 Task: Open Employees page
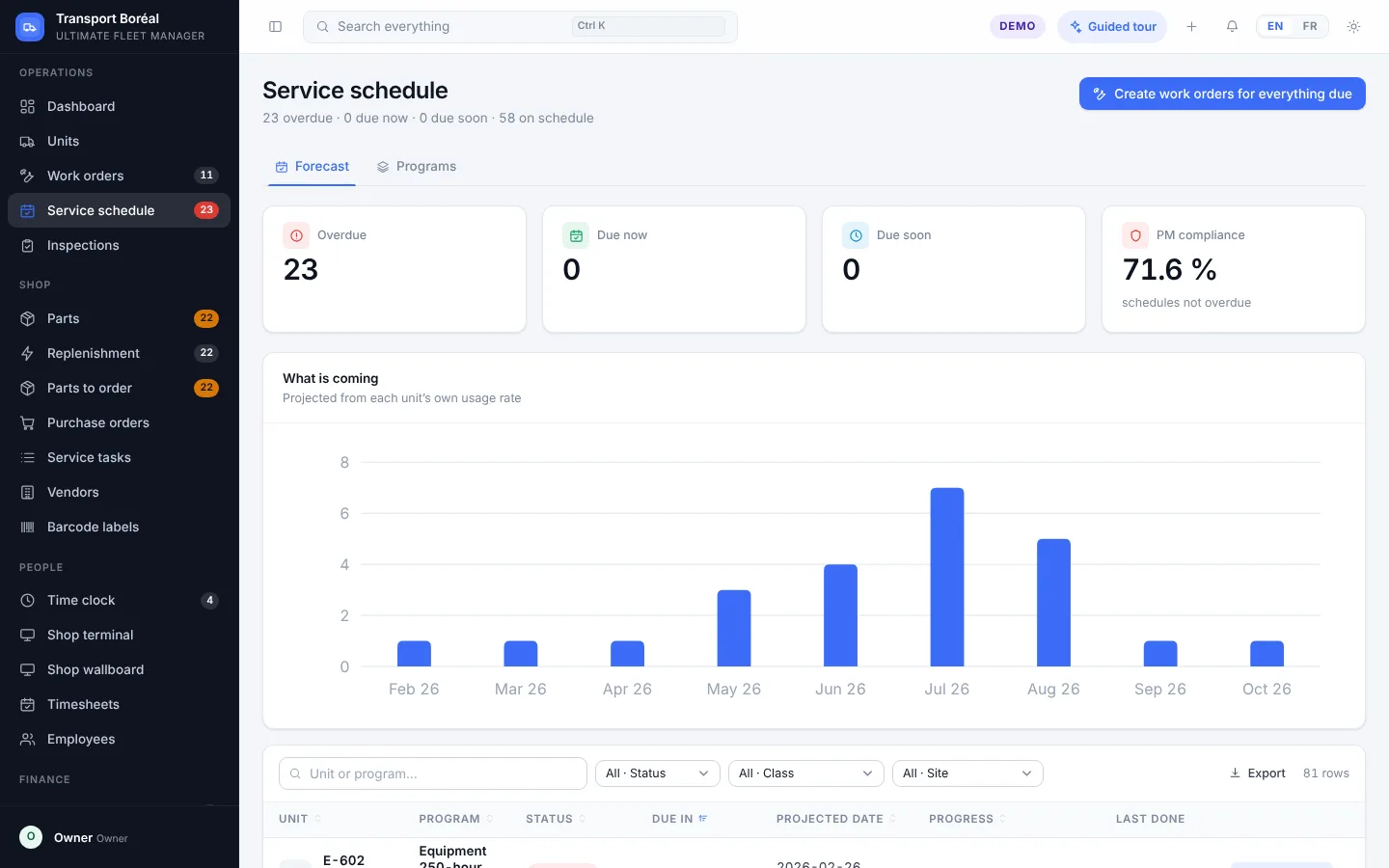click(119, 739)
